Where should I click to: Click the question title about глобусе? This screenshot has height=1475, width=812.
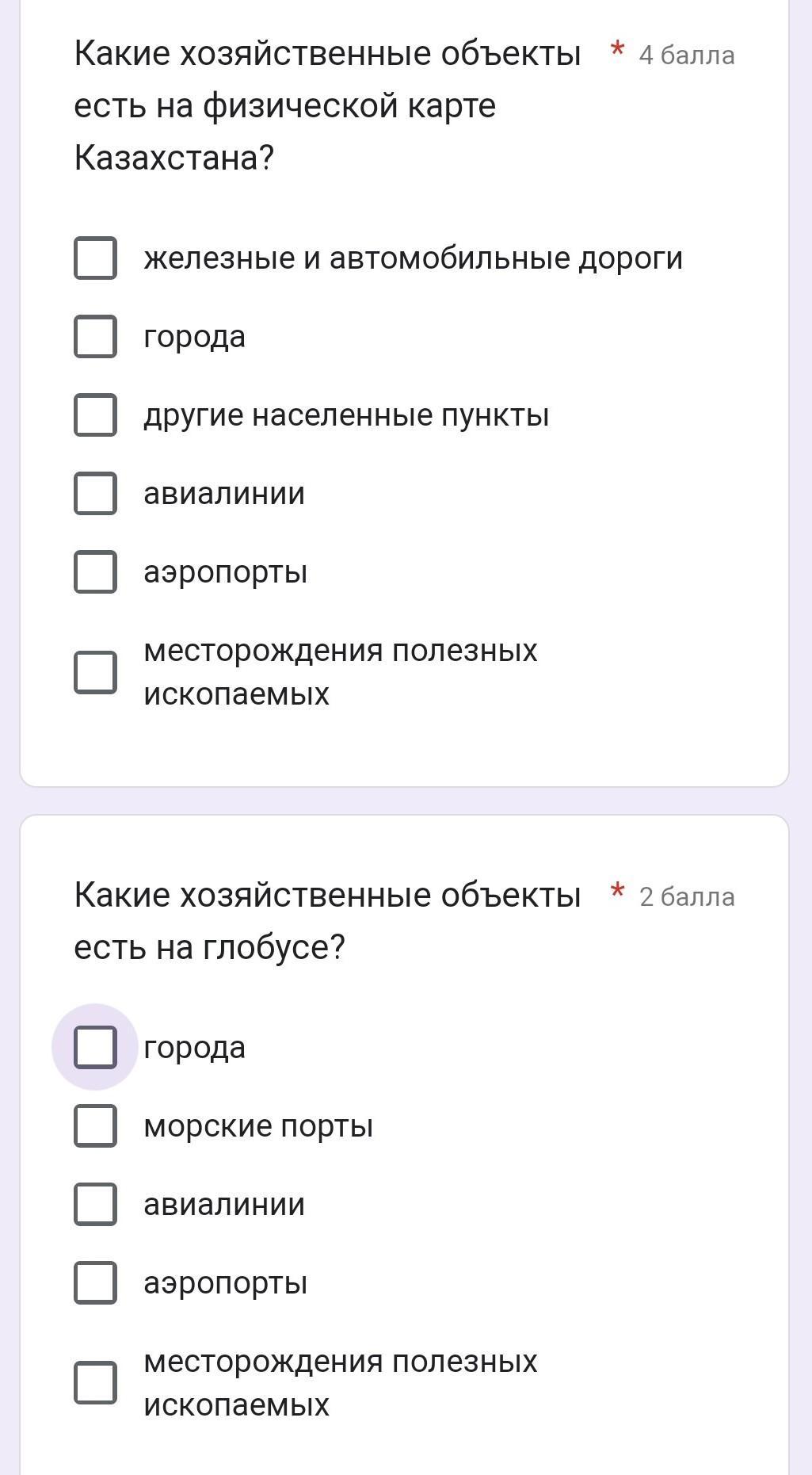[327, 921]
